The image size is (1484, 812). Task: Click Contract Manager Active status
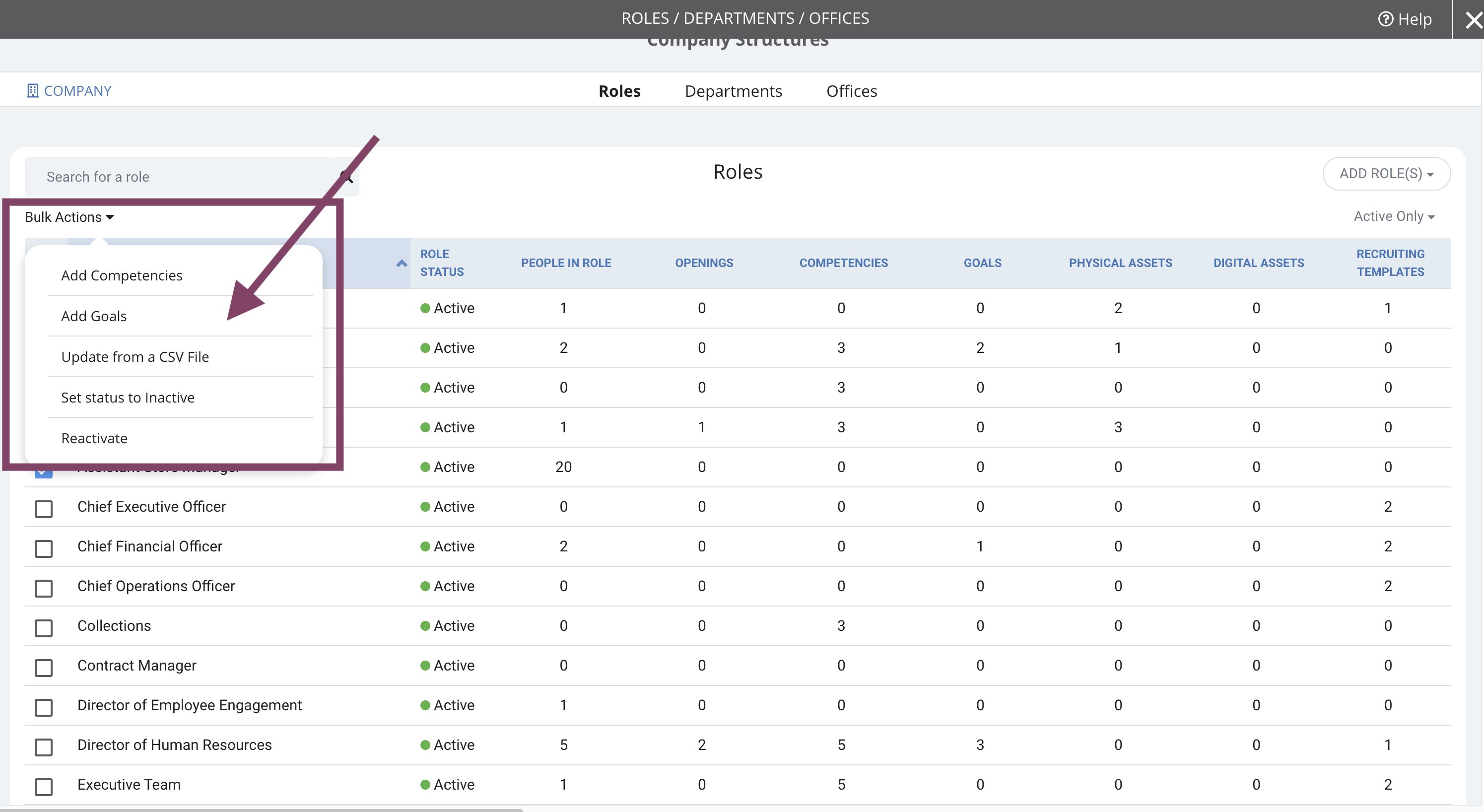(x=447, y=666)
